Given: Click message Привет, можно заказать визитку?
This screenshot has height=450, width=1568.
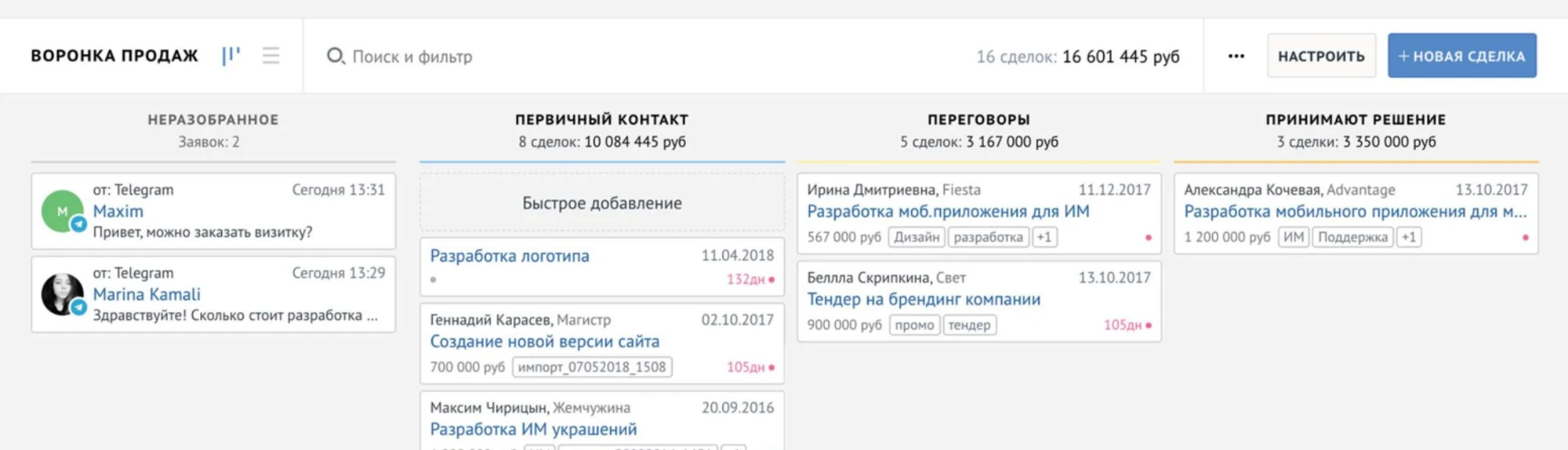Looking at the screenshot, I should point(203,232).
